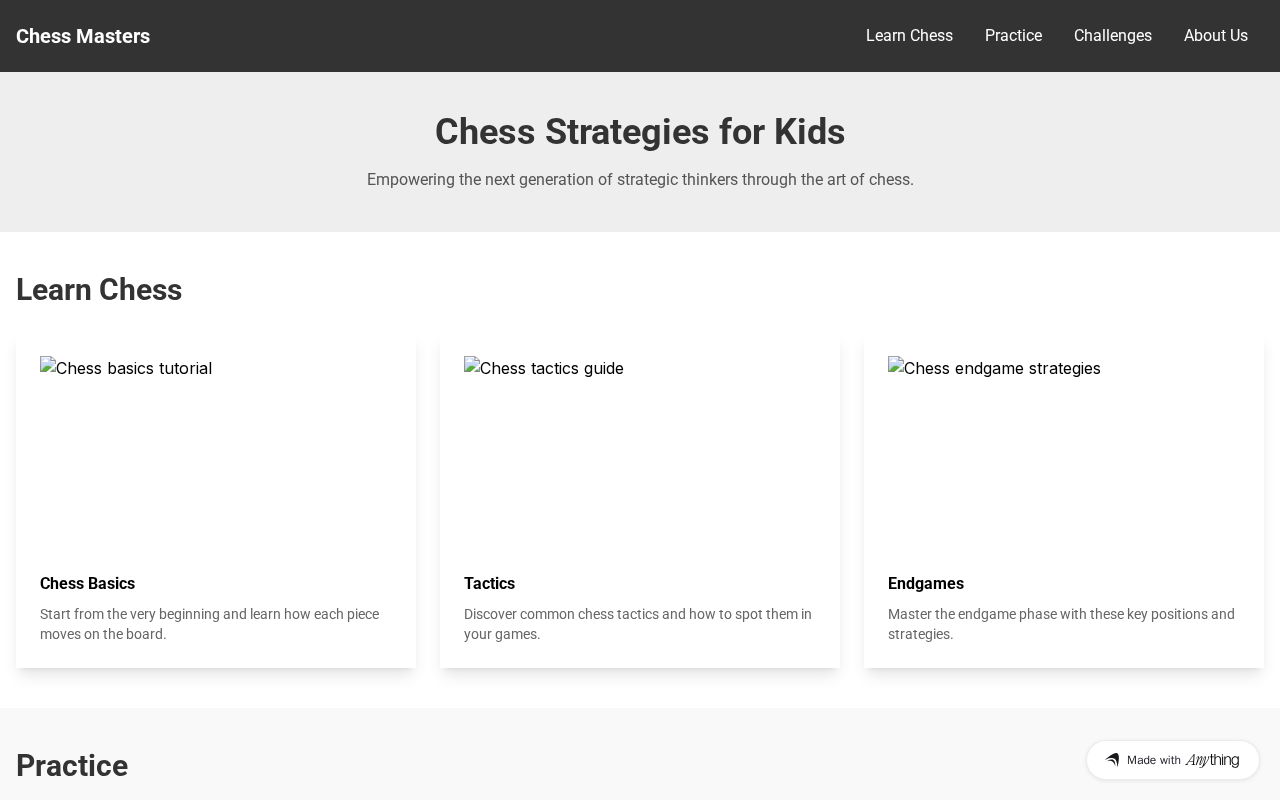The height and width of the screenshot is (800, 1280).
Task: Click the Chess Basics card title
Action: click(87, 583)
